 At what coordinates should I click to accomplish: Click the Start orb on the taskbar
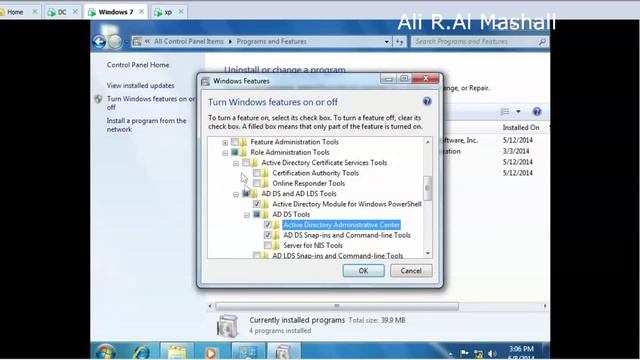105,352
